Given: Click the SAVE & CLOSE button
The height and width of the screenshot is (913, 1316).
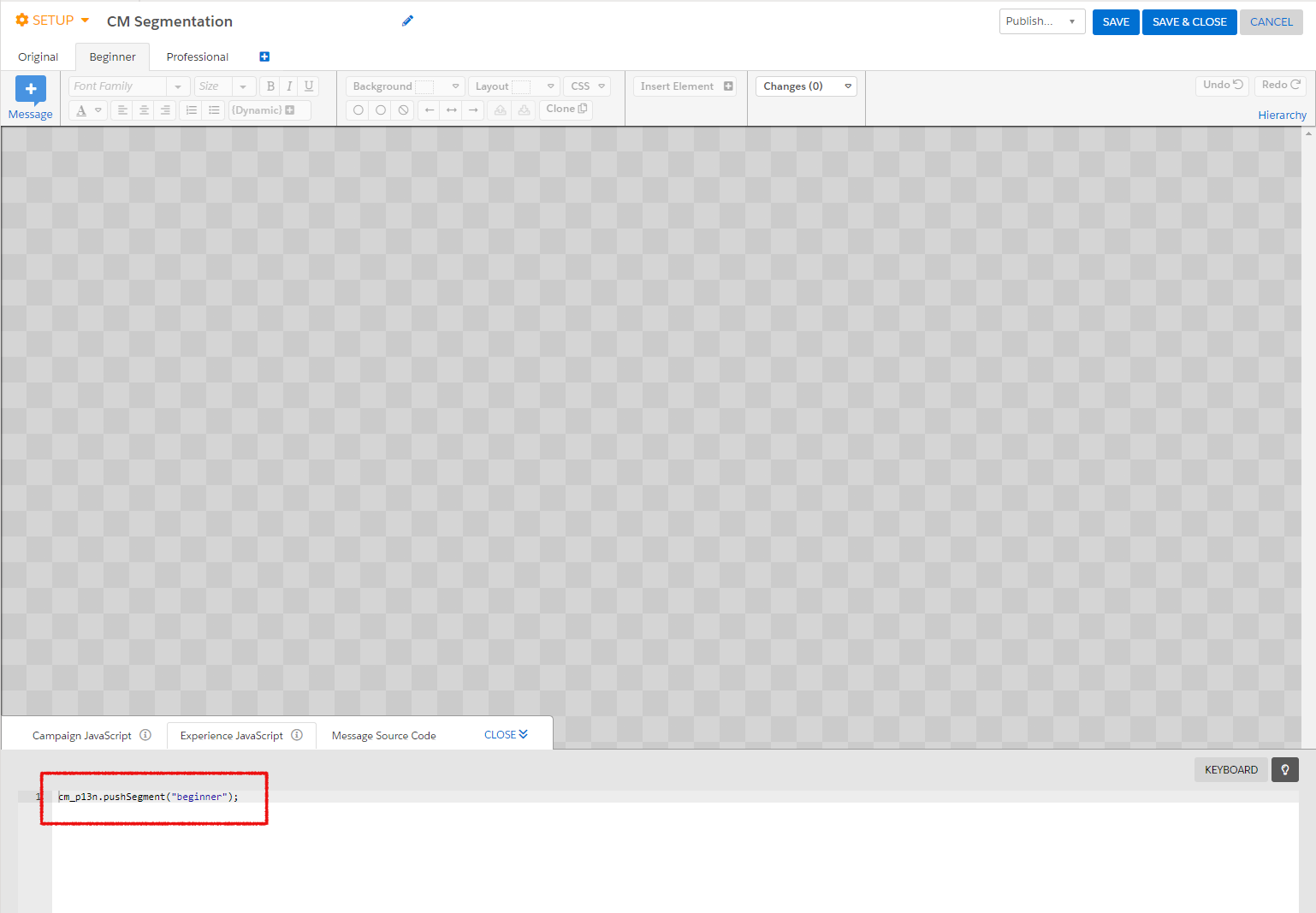Looking at the screenshot, I should click(1189, 22).
